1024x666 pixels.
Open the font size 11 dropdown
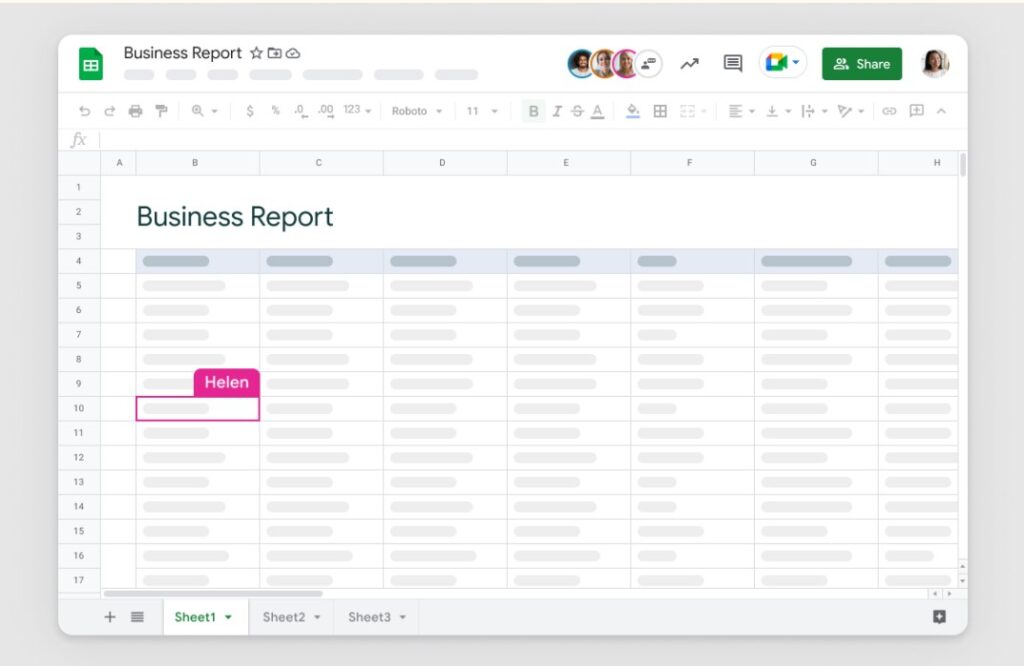[482, 111]
